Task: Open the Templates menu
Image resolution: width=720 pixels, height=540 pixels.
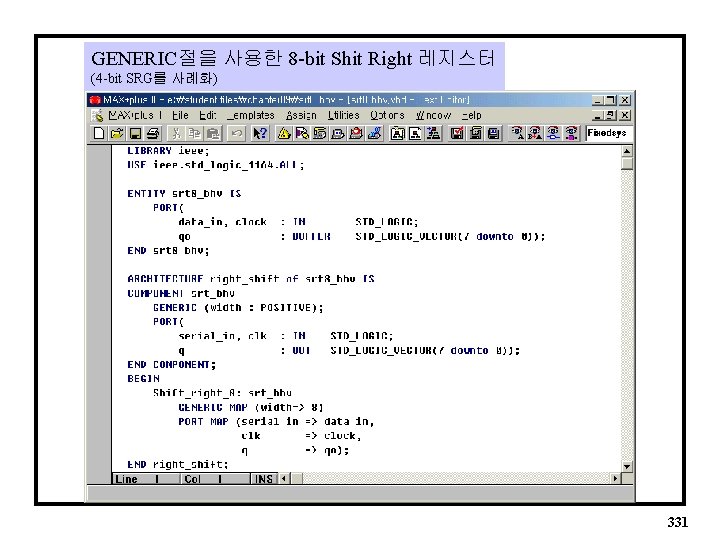Action: pyautogui.click(x=251, y=115)
